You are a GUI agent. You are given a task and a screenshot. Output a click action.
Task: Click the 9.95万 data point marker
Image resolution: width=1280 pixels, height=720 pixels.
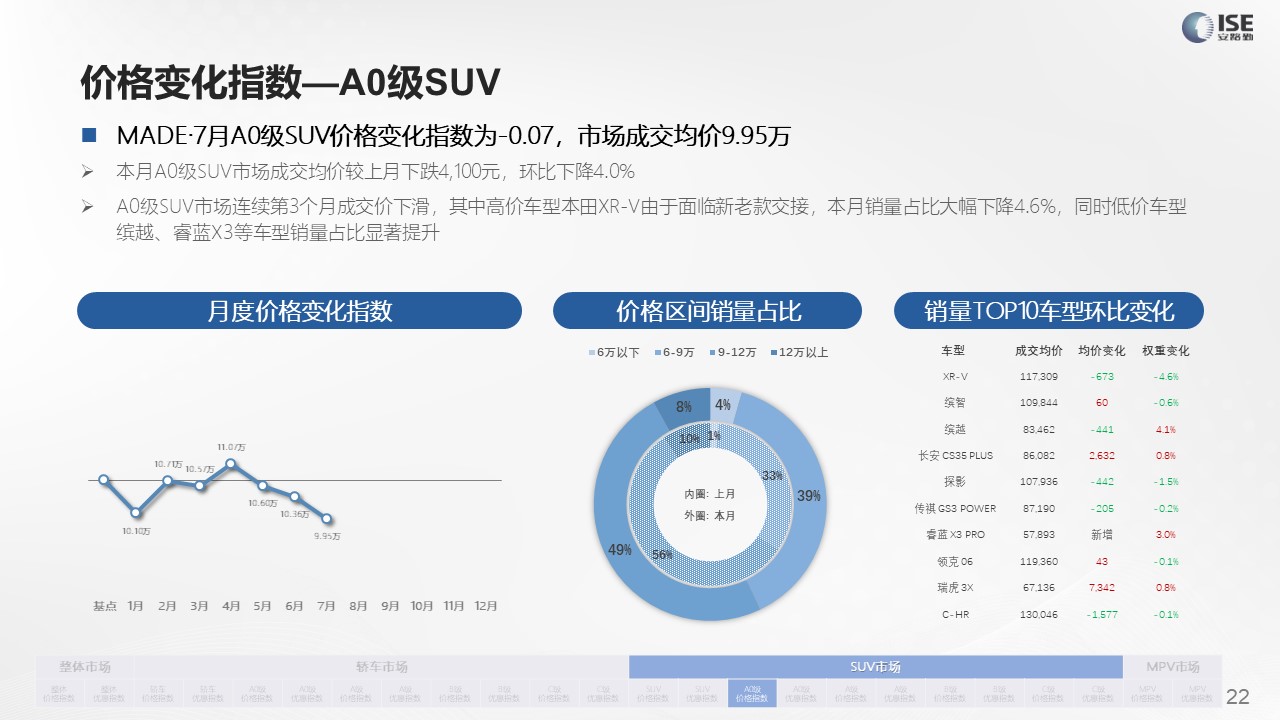click(326, 519)
